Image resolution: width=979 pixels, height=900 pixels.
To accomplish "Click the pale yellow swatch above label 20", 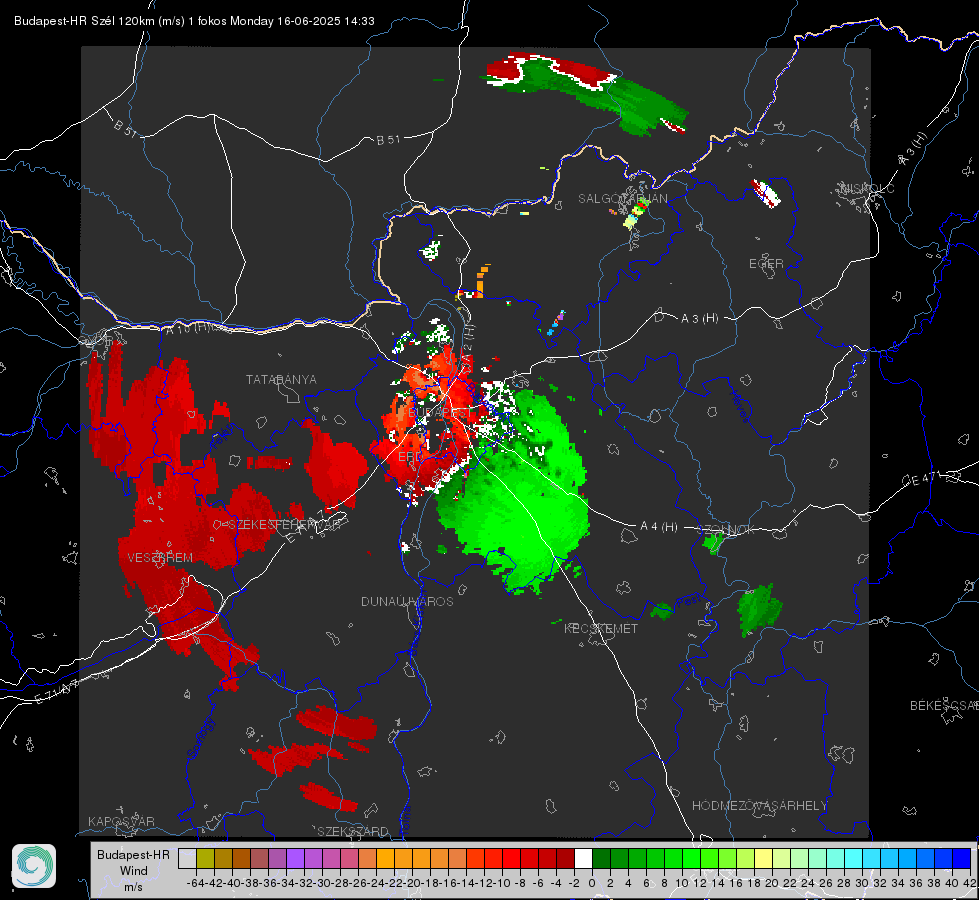I will coord(764,858).
